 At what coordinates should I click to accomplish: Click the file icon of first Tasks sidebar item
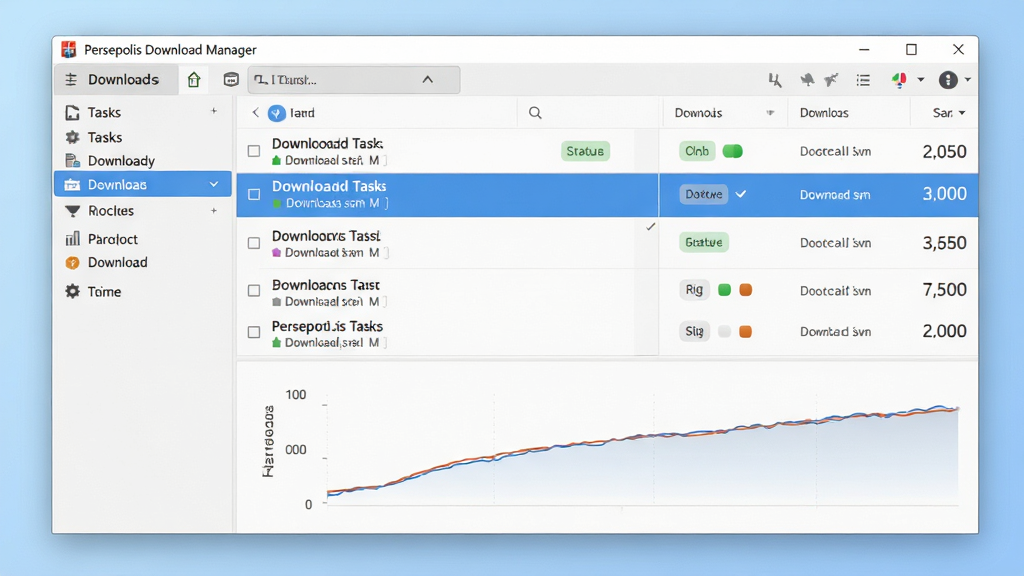click(x=72, y=112)
